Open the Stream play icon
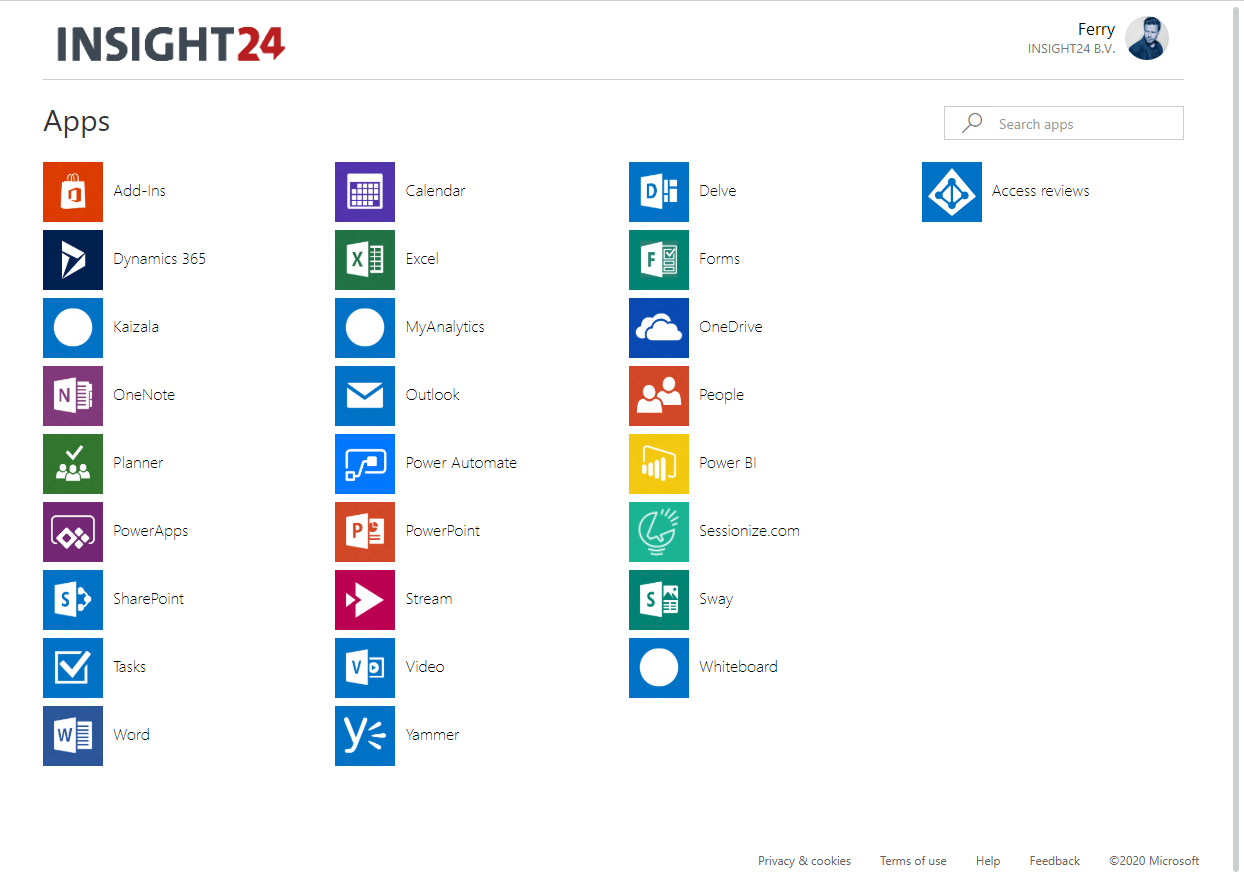Image resolution: width=1244 pixels, height=878 pixels. coord(365,600)
